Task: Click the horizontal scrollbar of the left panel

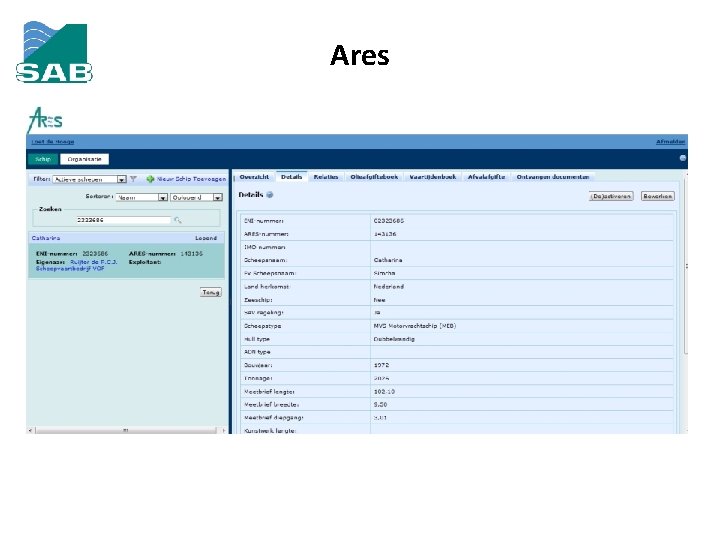Action: tap(126, 431)
